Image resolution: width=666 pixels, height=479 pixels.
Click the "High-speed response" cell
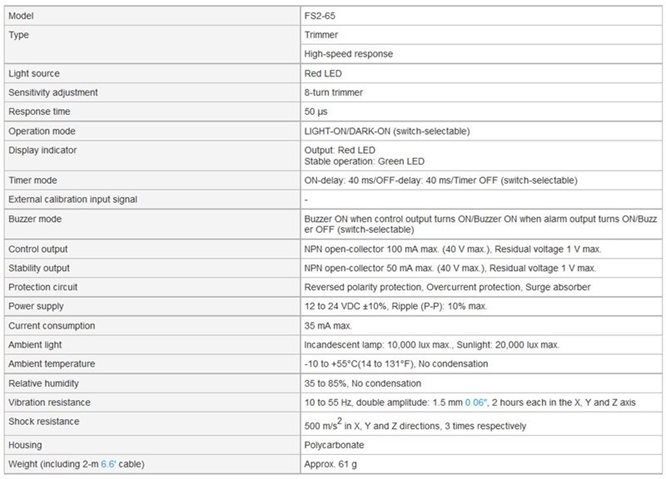click(x=349, y=53)
